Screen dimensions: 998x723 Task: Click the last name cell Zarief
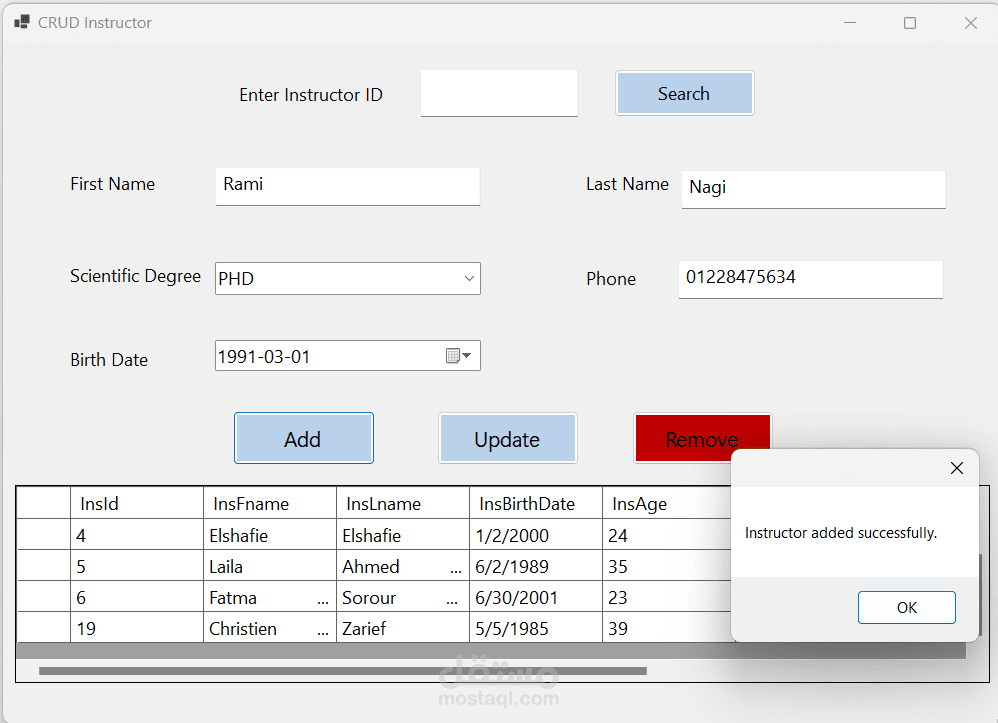(403, 628)
